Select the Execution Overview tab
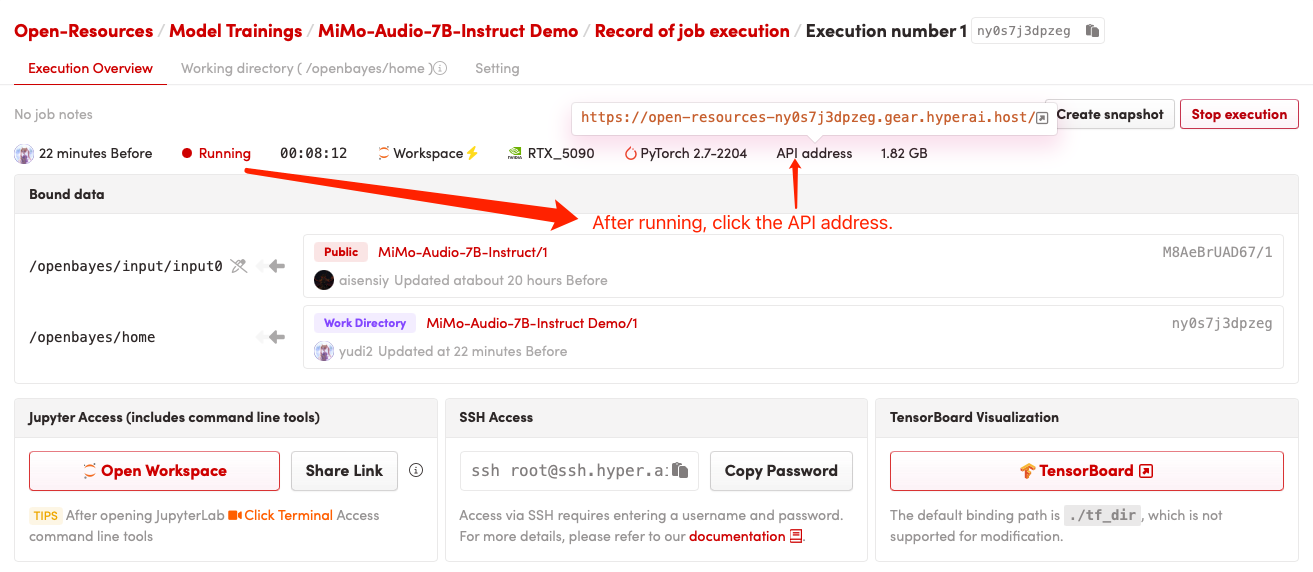Viewport: 1313px width, 572px height. pyautogui.click(x=90, y=69)
